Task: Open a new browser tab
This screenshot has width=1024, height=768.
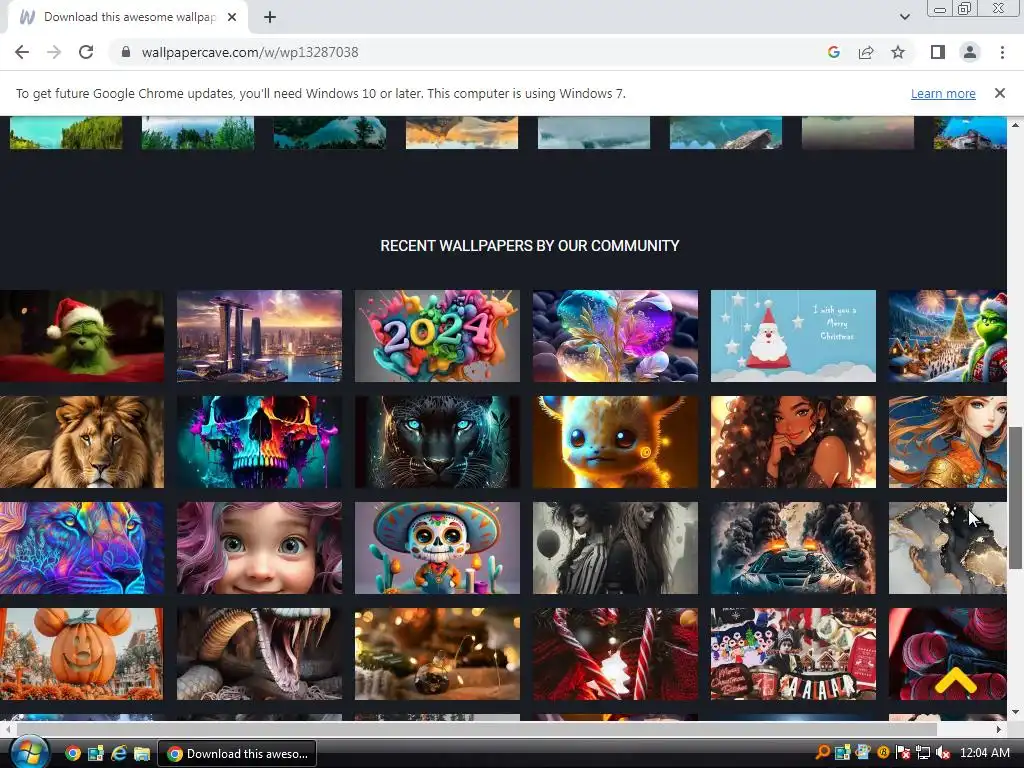Action: [x=270, y=18]
